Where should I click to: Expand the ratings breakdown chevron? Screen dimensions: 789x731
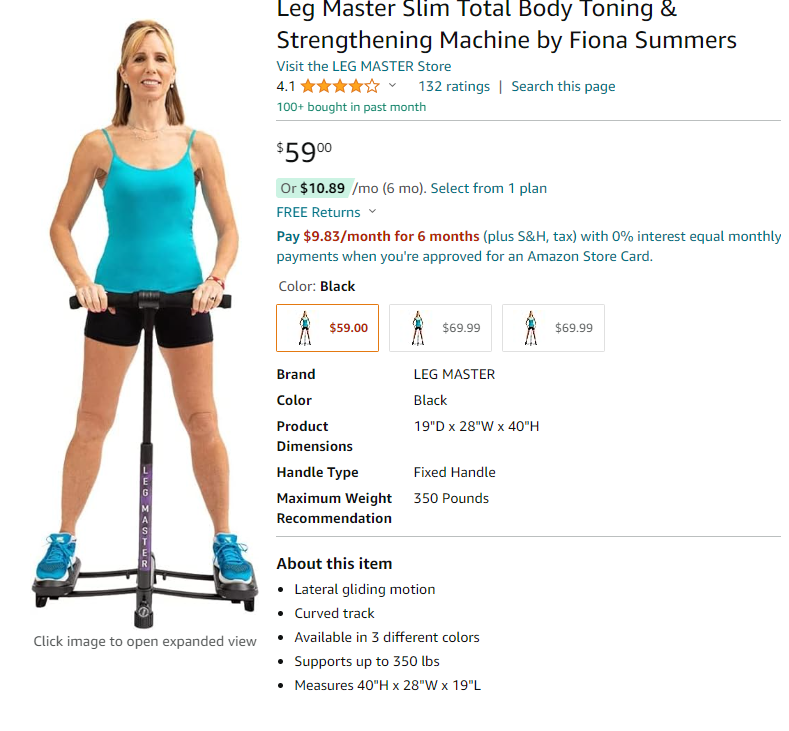point(392,86)
